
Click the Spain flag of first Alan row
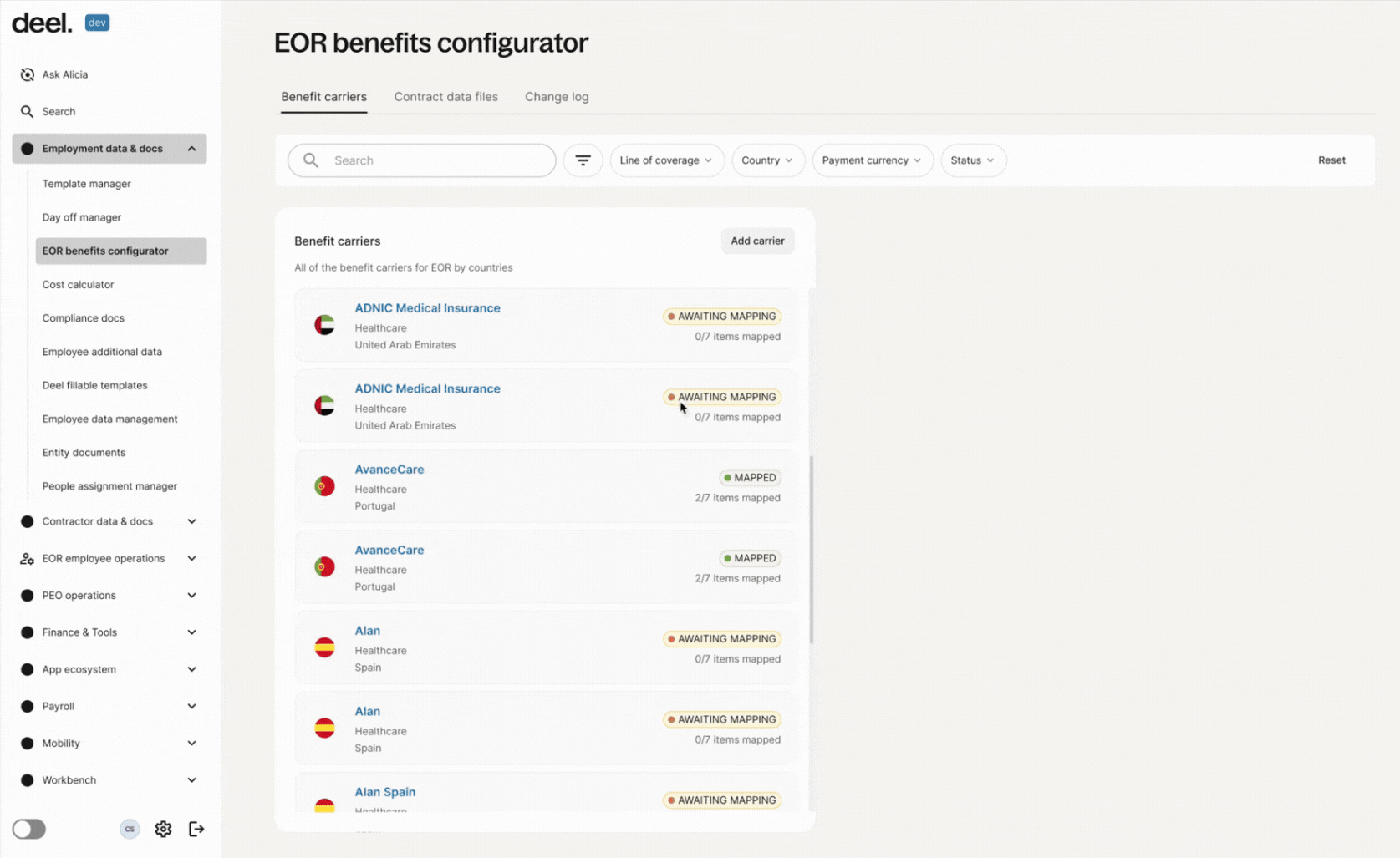[x=324, y=647]
